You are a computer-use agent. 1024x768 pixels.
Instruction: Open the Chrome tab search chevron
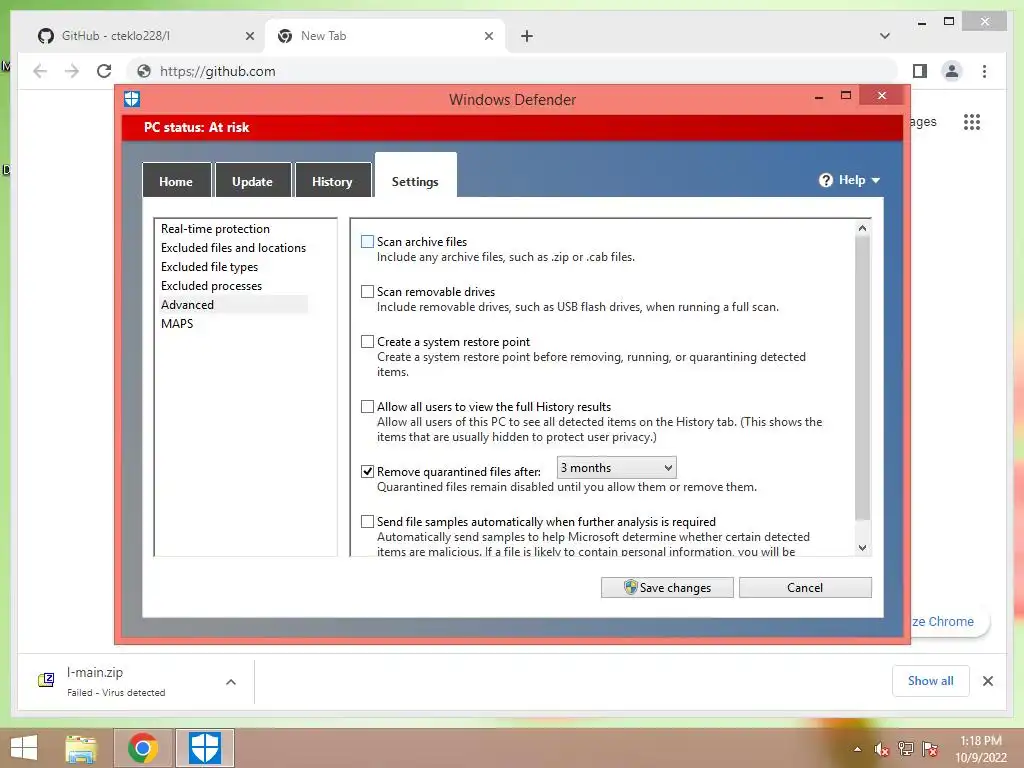click(885, 36)
